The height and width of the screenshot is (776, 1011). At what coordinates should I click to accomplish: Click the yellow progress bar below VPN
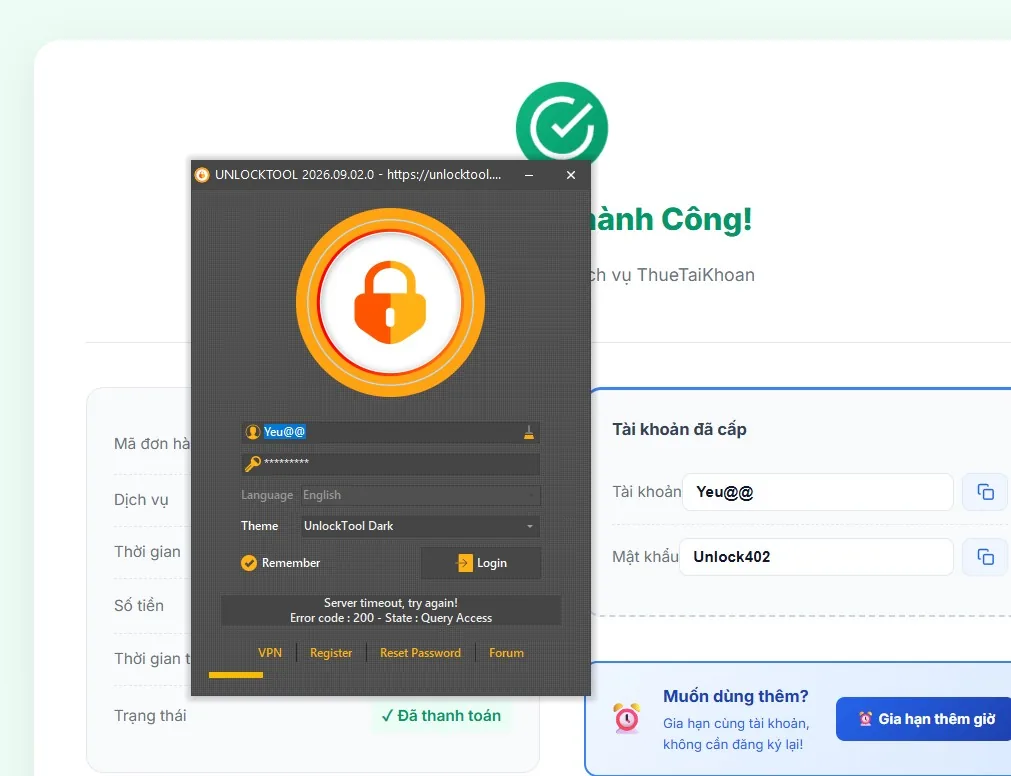236,675
